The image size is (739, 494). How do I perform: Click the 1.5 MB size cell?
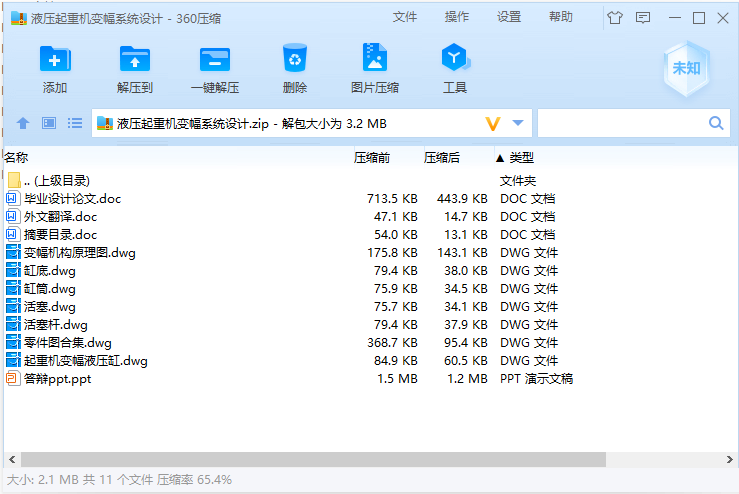pyautogui.click(x=397, y=379)
